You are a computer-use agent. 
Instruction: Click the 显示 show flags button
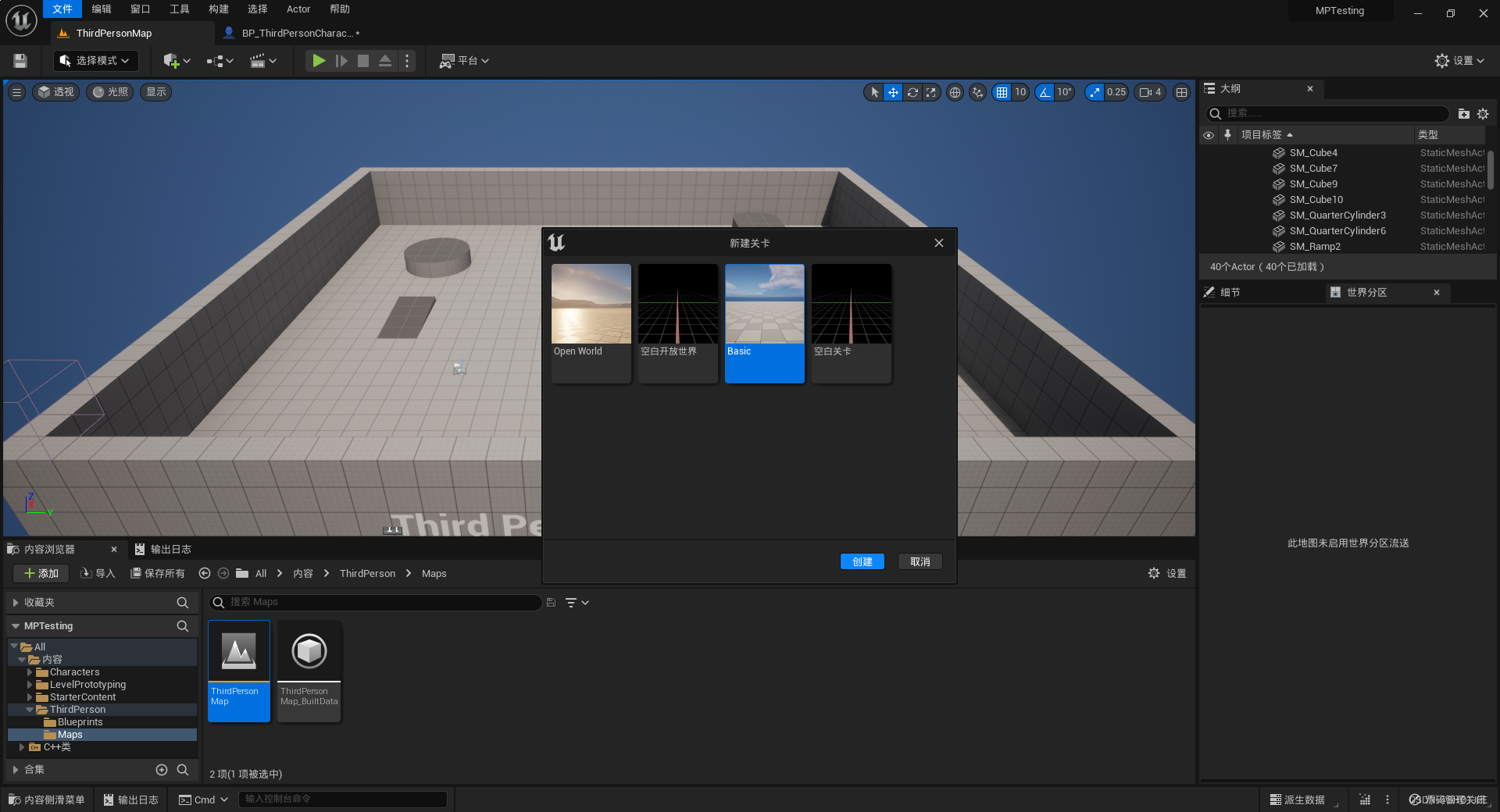point(156,92)
